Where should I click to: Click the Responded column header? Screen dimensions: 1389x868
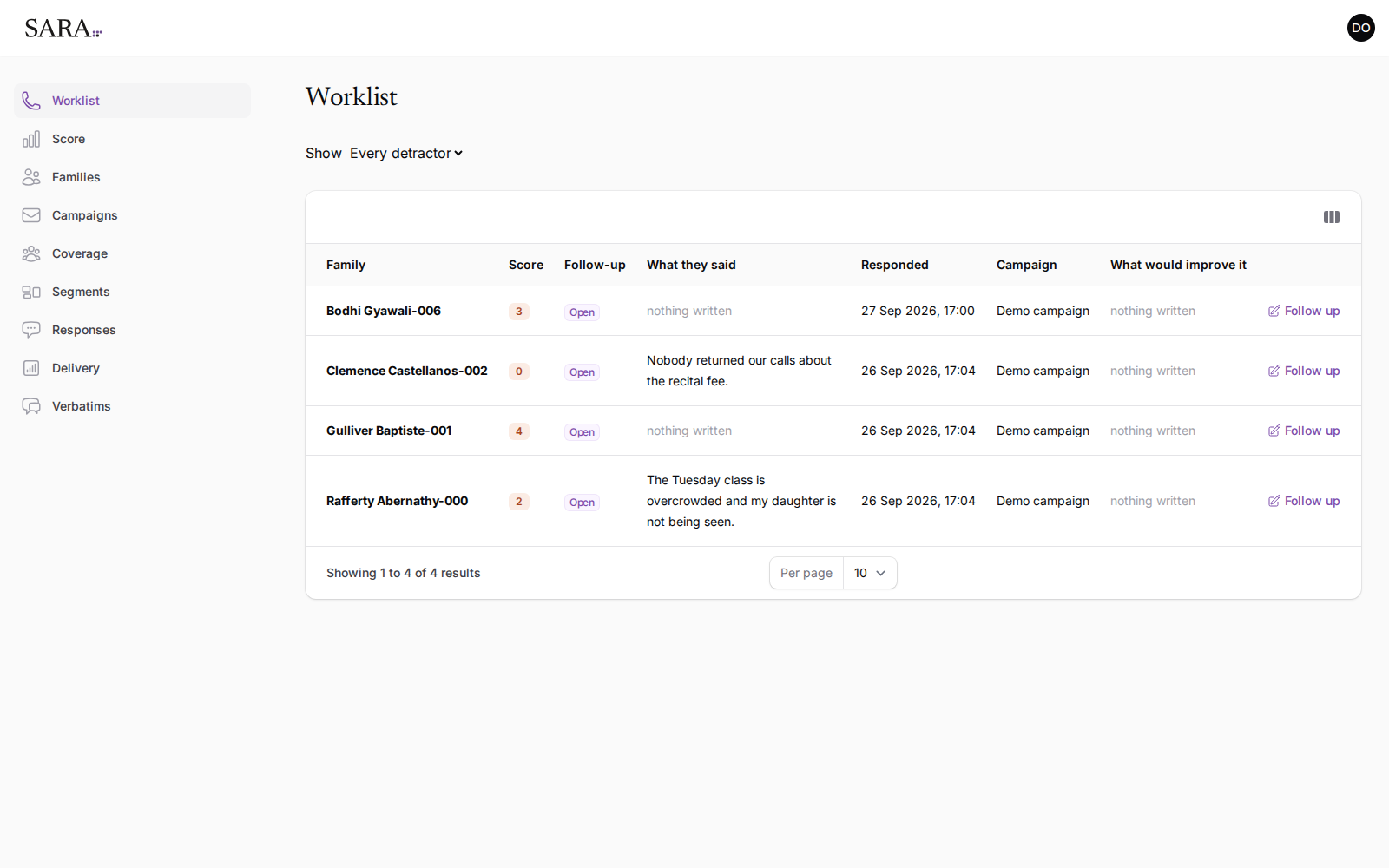[895, 265]
